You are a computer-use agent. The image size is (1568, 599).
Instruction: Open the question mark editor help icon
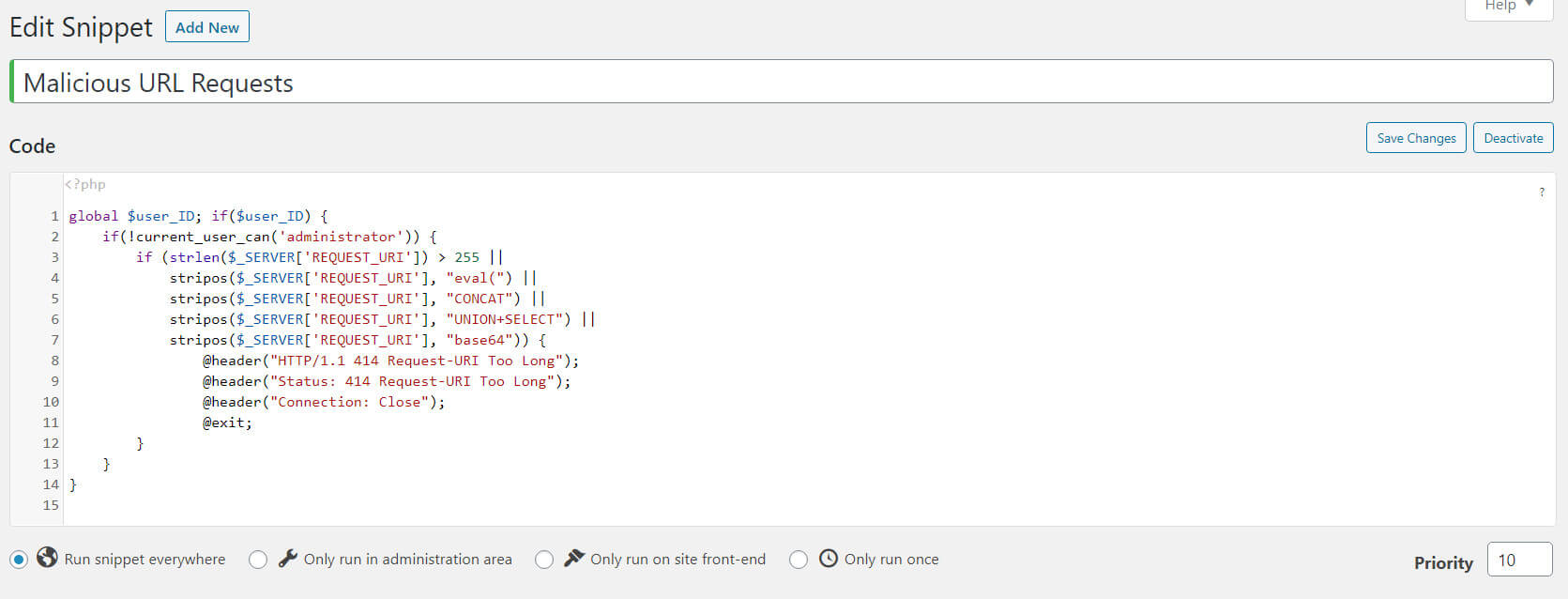[x=1541, y=192]
